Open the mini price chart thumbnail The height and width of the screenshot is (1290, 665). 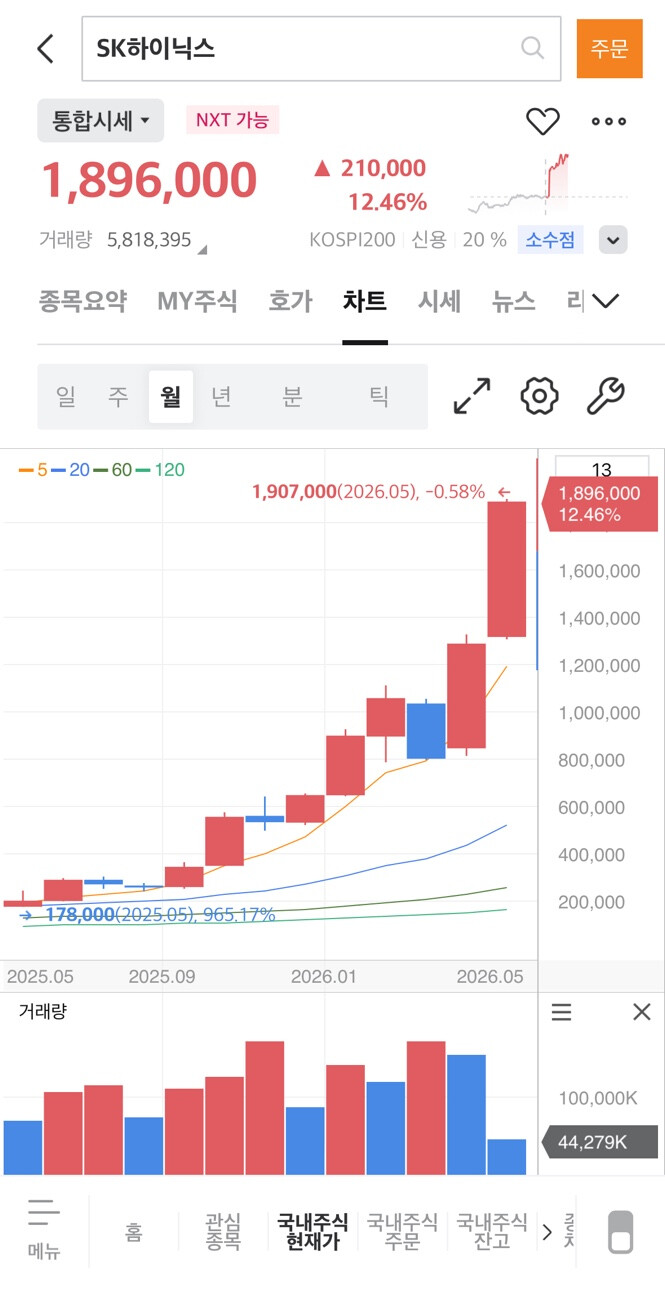tap(548, 184)
